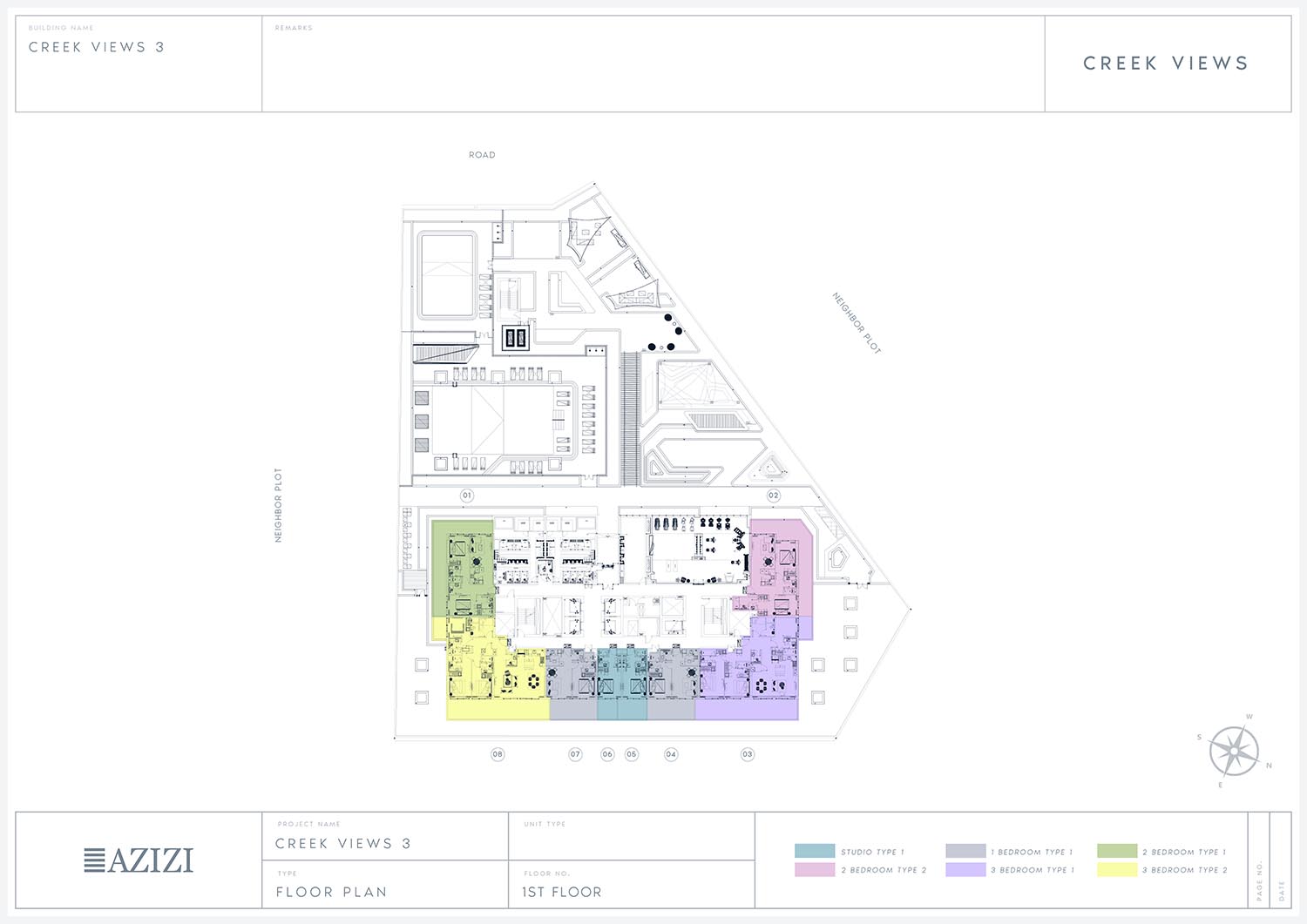1307x924 pixels.
Task: Click the 1 Bedroom Type 1 gray swatch
Action: click(965, 851)
